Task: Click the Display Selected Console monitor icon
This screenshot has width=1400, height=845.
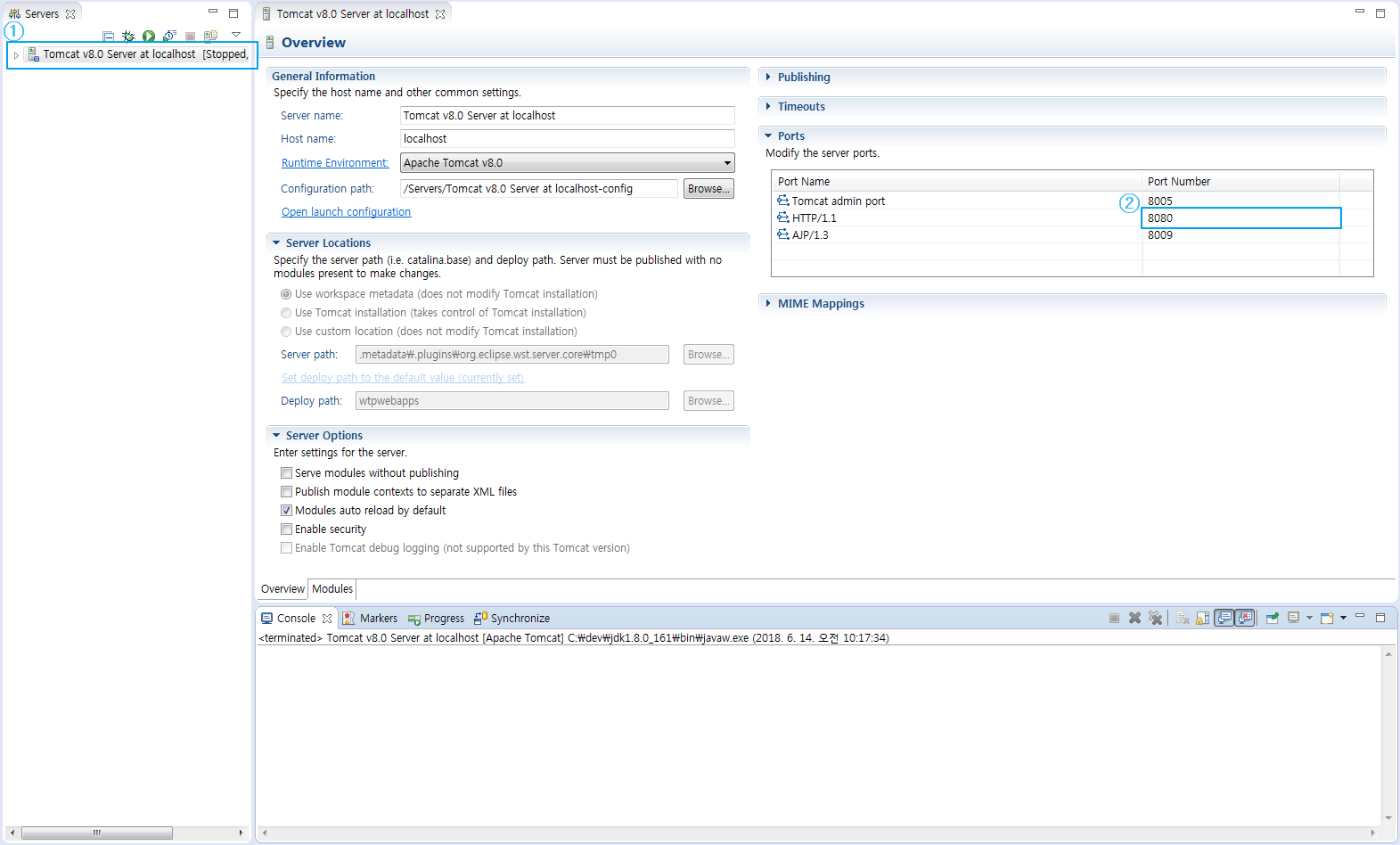Action: (1293, 618)
